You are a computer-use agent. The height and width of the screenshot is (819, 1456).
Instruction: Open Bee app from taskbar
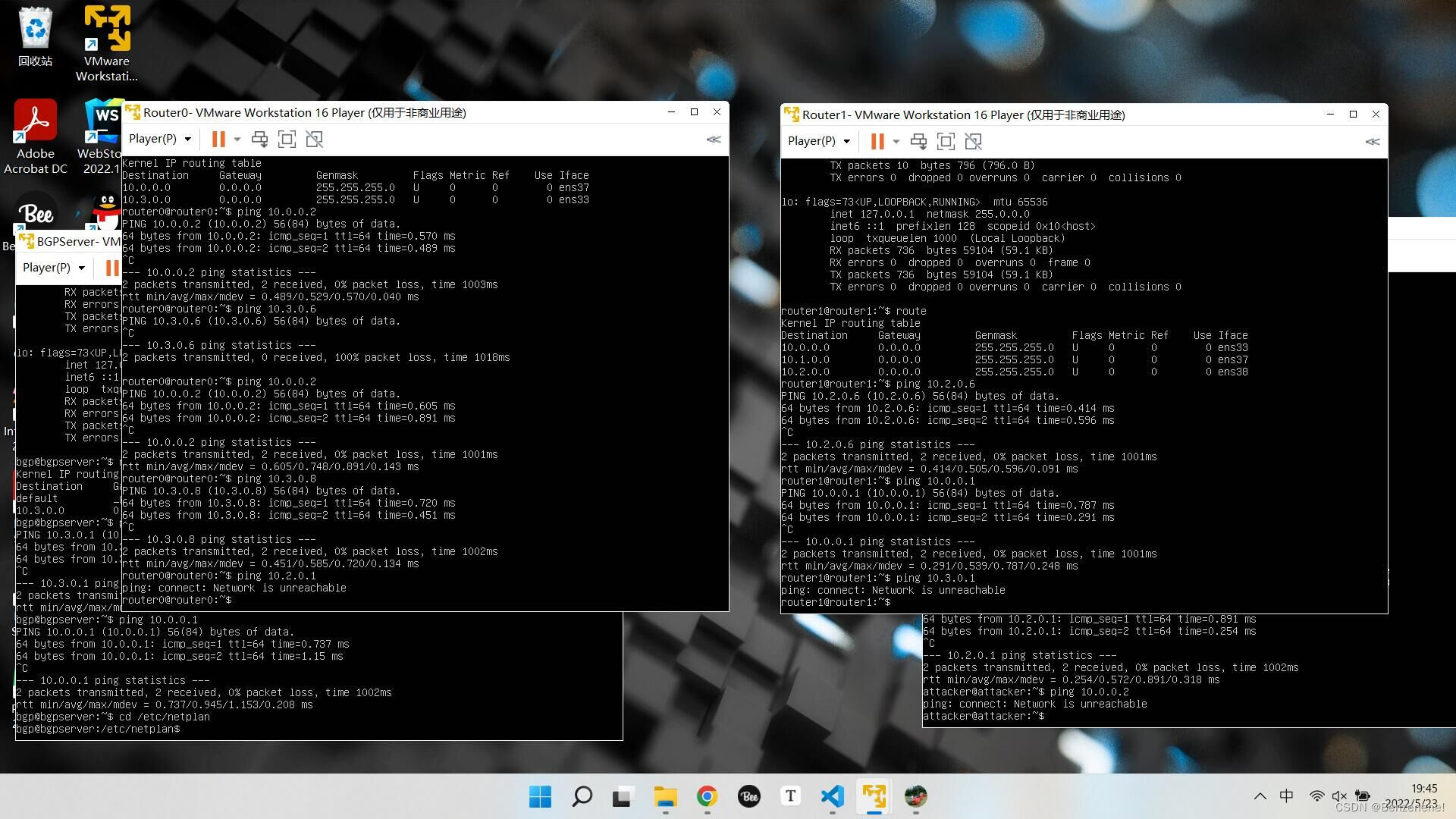click(748, 796)
